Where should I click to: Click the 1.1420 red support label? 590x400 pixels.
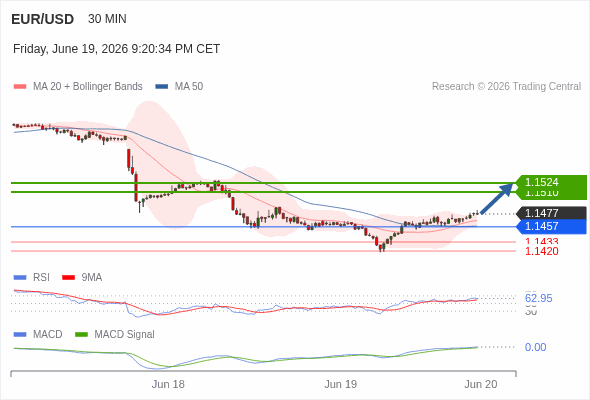coord(541,251)
